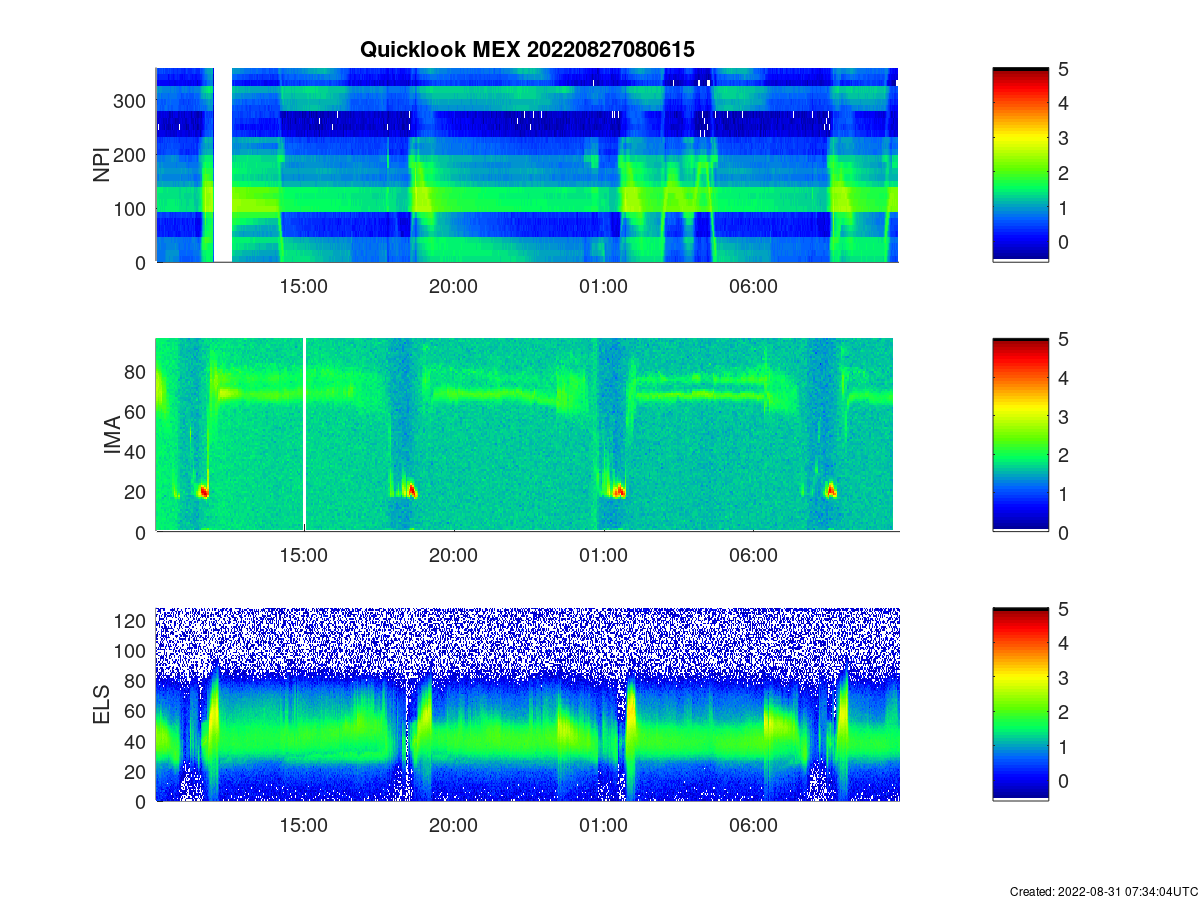Image resolution: width=1200 pixels, height=900 pixels.
Task: Click the 01:00 tick under IMA panel
Action: point(604,556)
